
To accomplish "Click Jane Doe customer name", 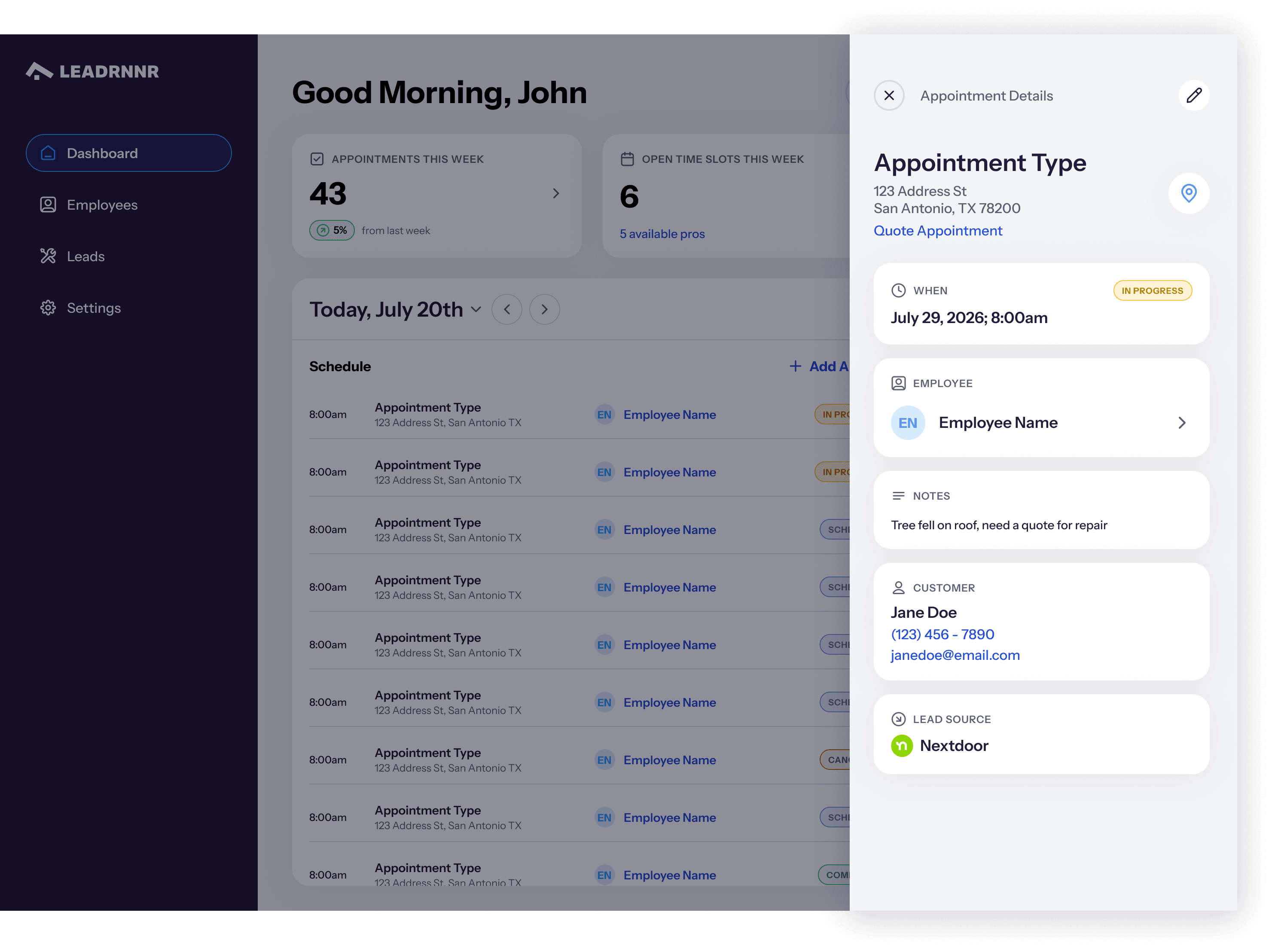I will (x=923, y=613).
